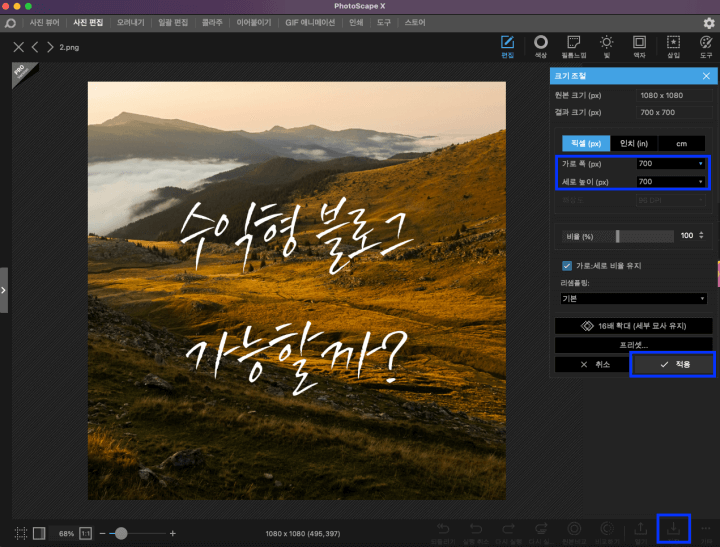Image resolution: width=720 pixels, height=547 pixels.
Task: Zoom out with the minus icon
Action: pos(102,533)
